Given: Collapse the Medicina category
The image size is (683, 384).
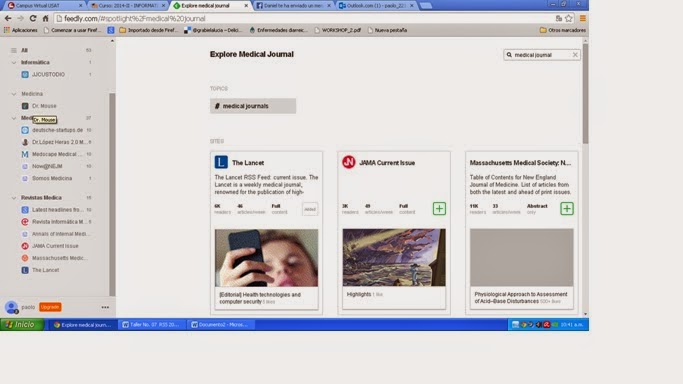Looking at the screenshot, I should [x=14, y=94].
